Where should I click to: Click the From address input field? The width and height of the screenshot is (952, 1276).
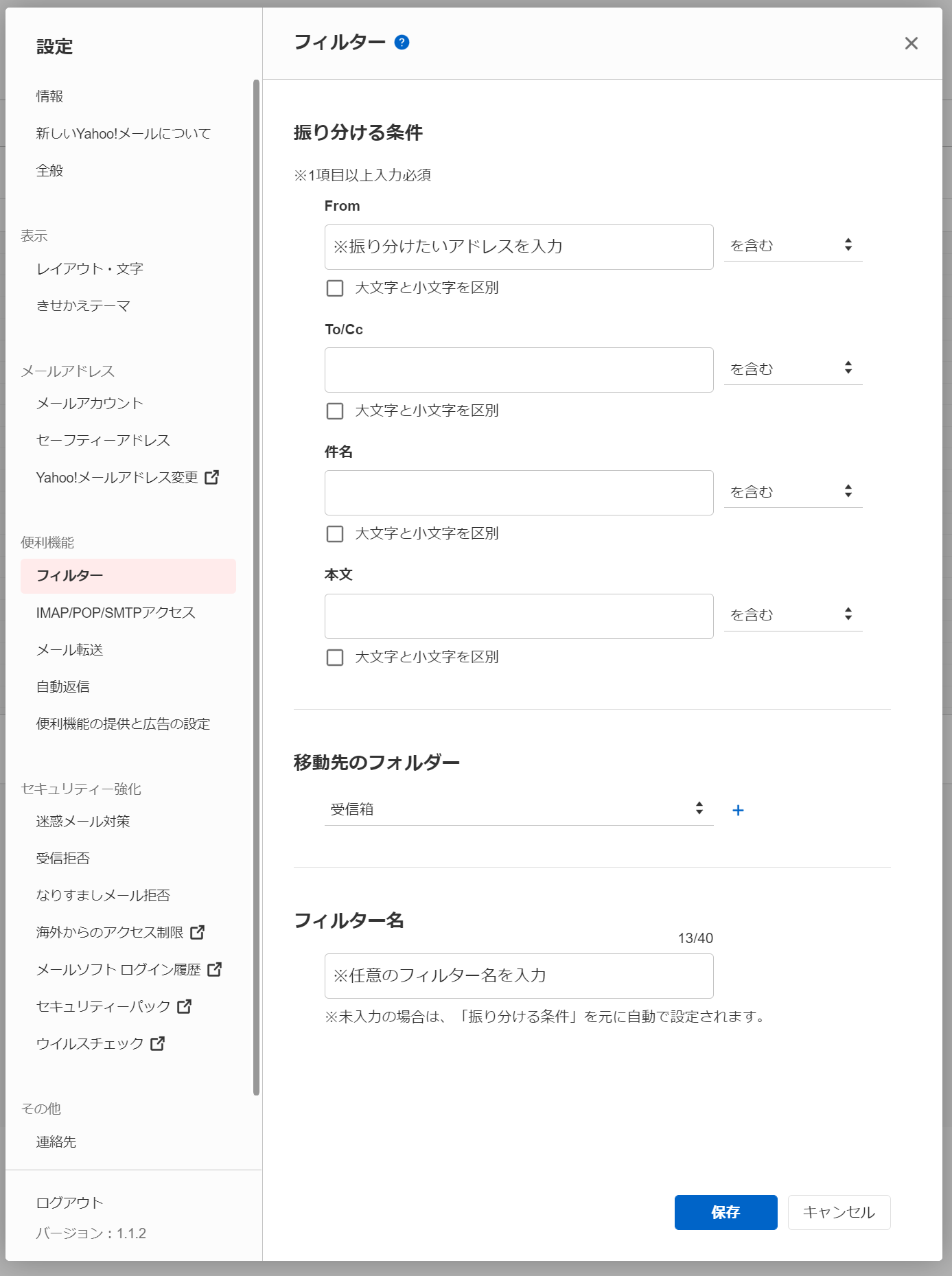(x=519, y=247)
